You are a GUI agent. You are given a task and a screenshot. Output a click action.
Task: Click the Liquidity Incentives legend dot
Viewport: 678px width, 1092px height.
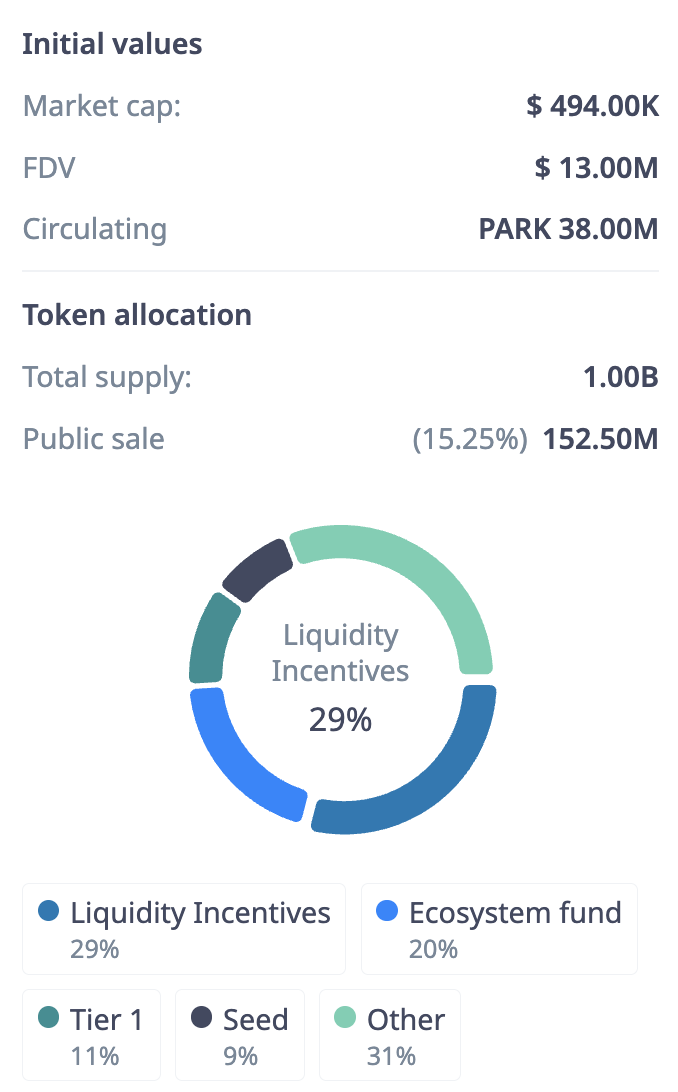pos(48,912)
